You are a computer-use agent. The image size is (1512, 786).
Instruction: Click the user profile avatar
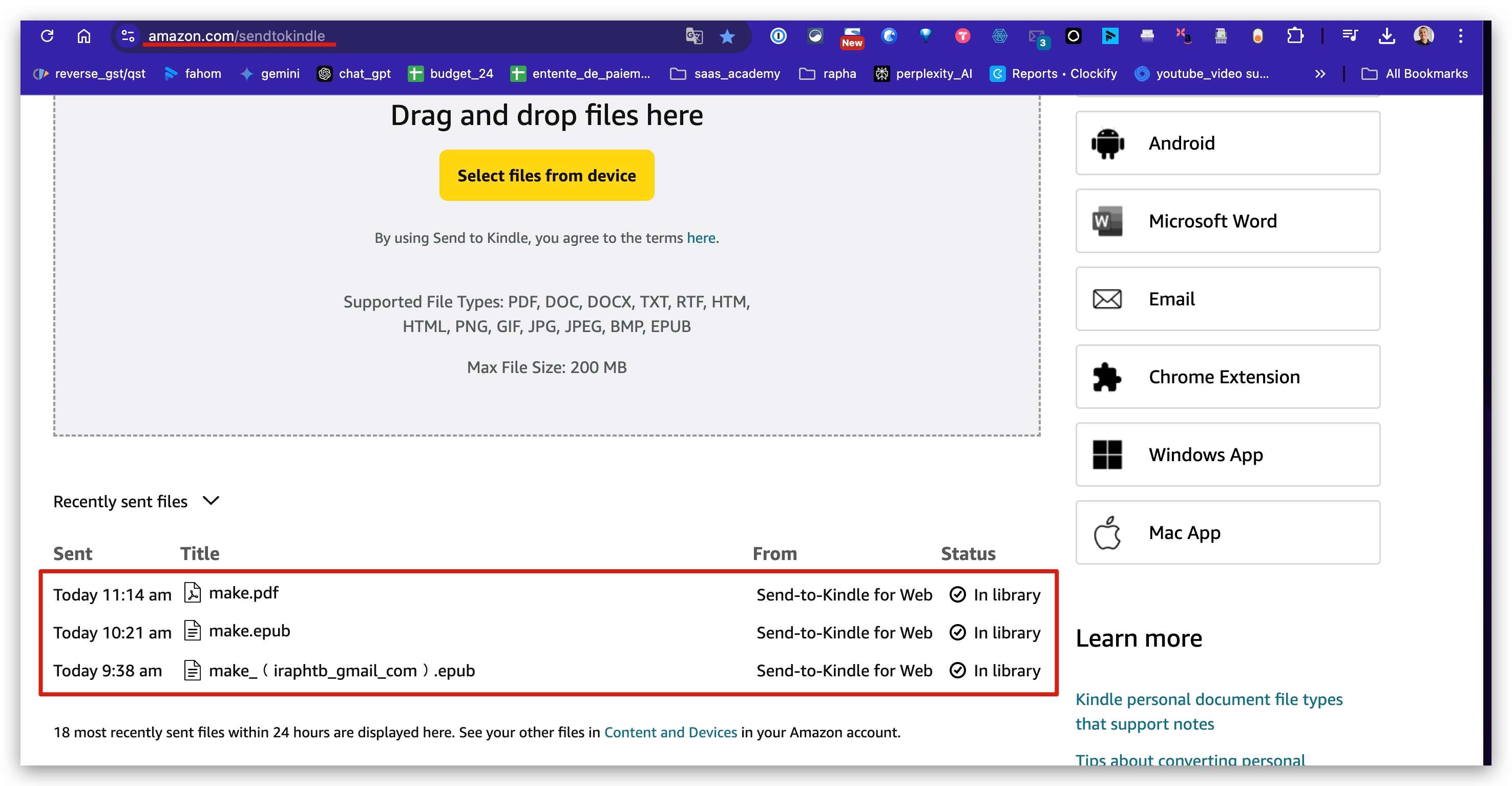(x=1423, y=36)
